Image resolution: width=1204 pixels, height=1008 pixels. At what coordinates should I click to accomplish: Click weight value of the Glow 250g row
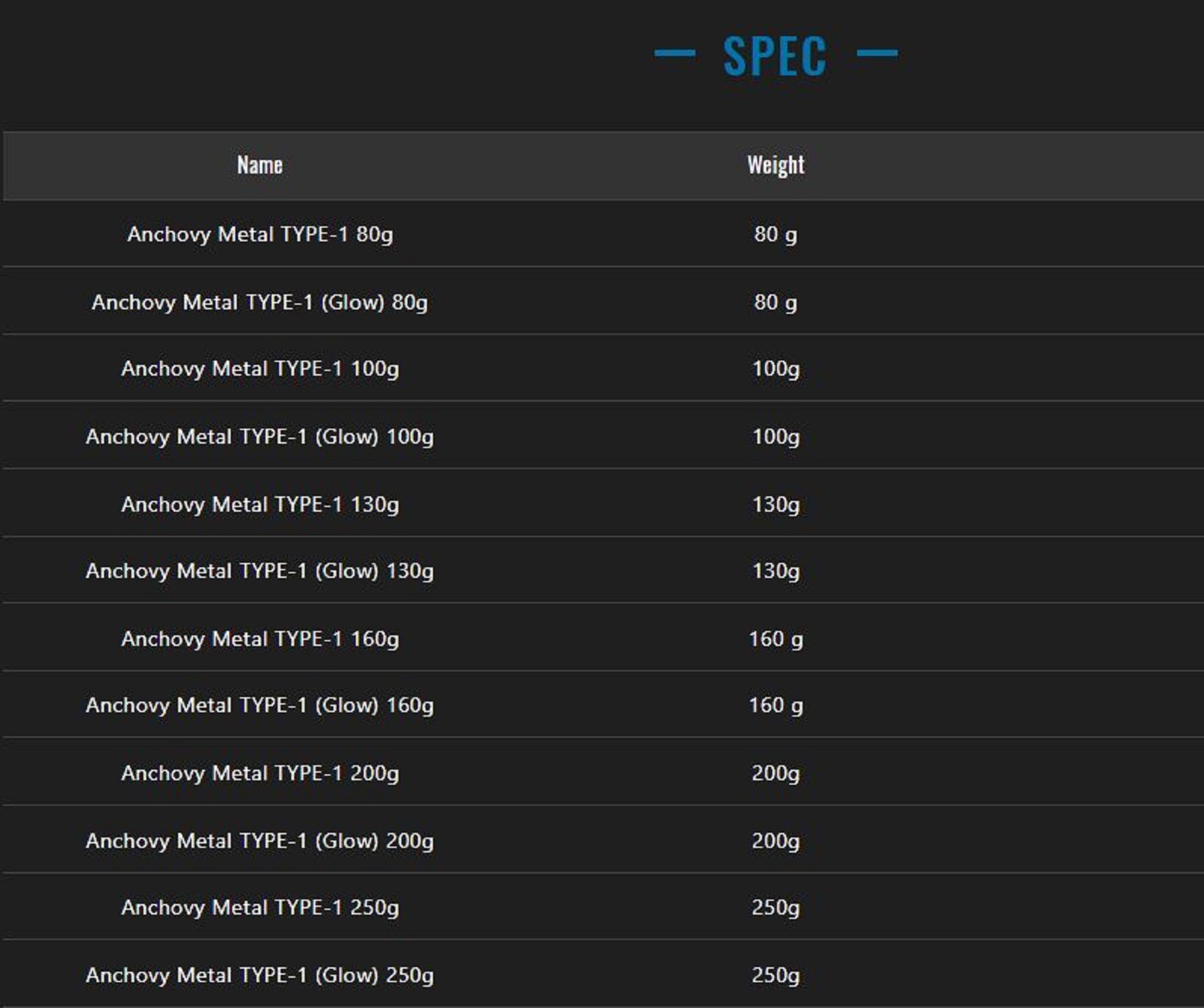tap(775, 975)
